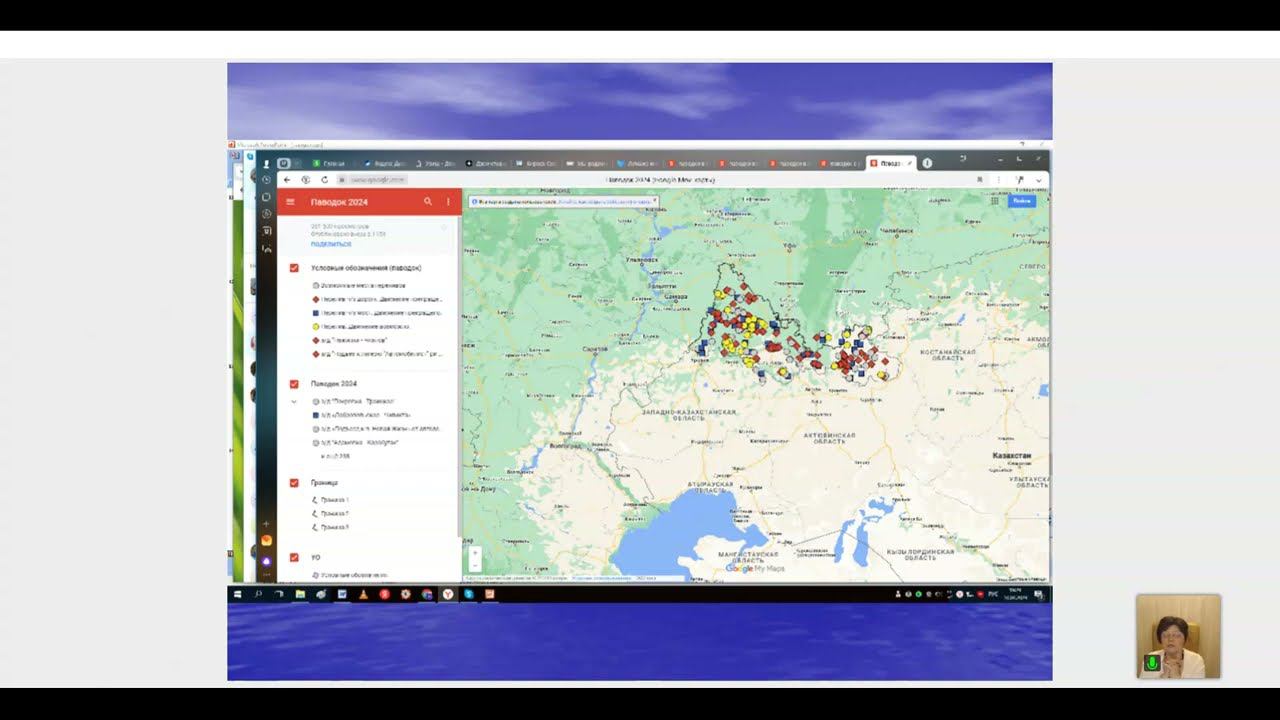1280x720 pixels.
Task: Open File Explorer from the taskbar
Action: click(300, 594)
